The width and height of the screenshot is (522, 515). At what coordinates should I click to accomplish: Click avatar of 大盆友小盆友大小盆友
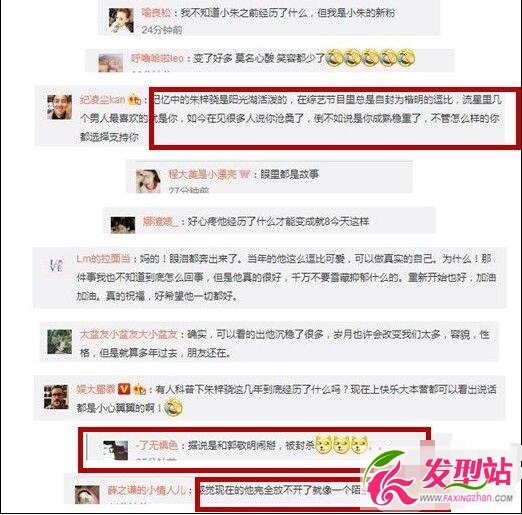tap(60, 342)
